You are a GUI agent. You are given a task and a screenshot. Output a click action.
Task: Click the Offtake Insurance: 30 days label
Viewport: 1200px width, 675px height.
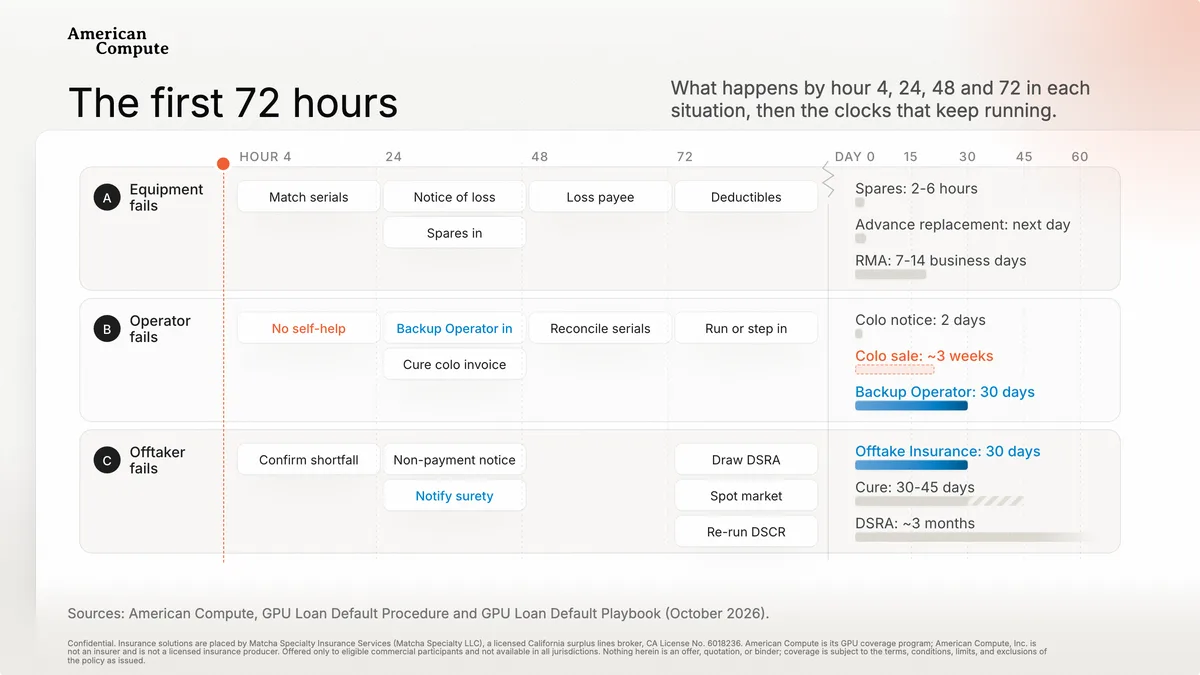pos(948,451)
